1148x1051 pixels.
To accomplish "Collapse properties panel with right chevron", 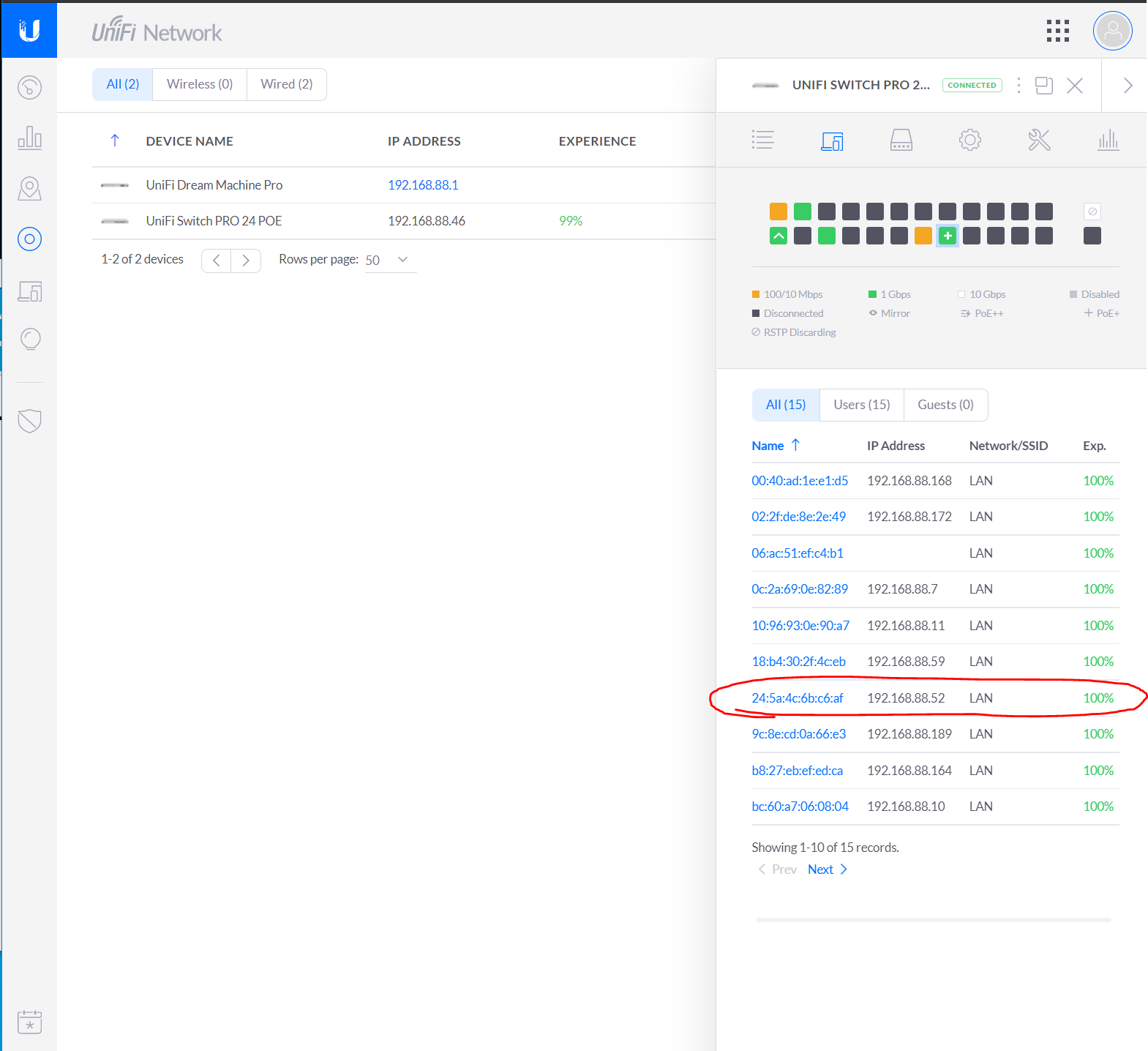I will 1128,86.
